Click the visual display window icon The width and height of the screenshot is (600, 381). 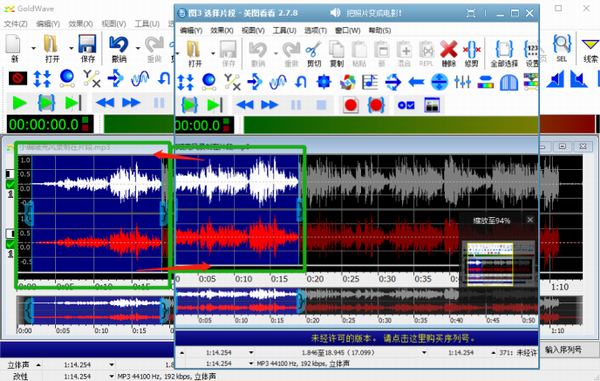click(x=432, y=105)
